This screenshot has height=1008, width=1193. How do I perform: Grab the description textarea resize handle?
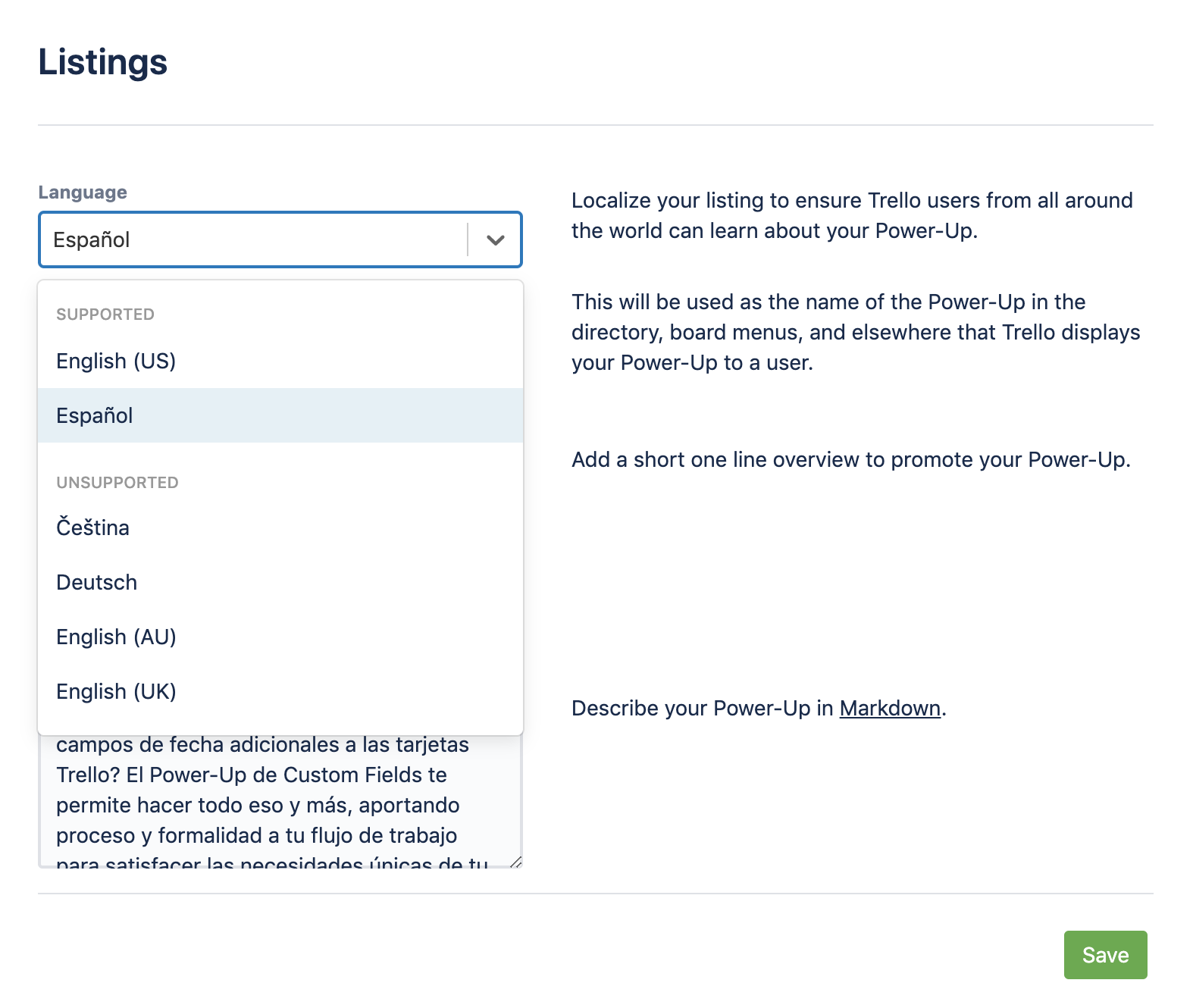pos(515,861)
